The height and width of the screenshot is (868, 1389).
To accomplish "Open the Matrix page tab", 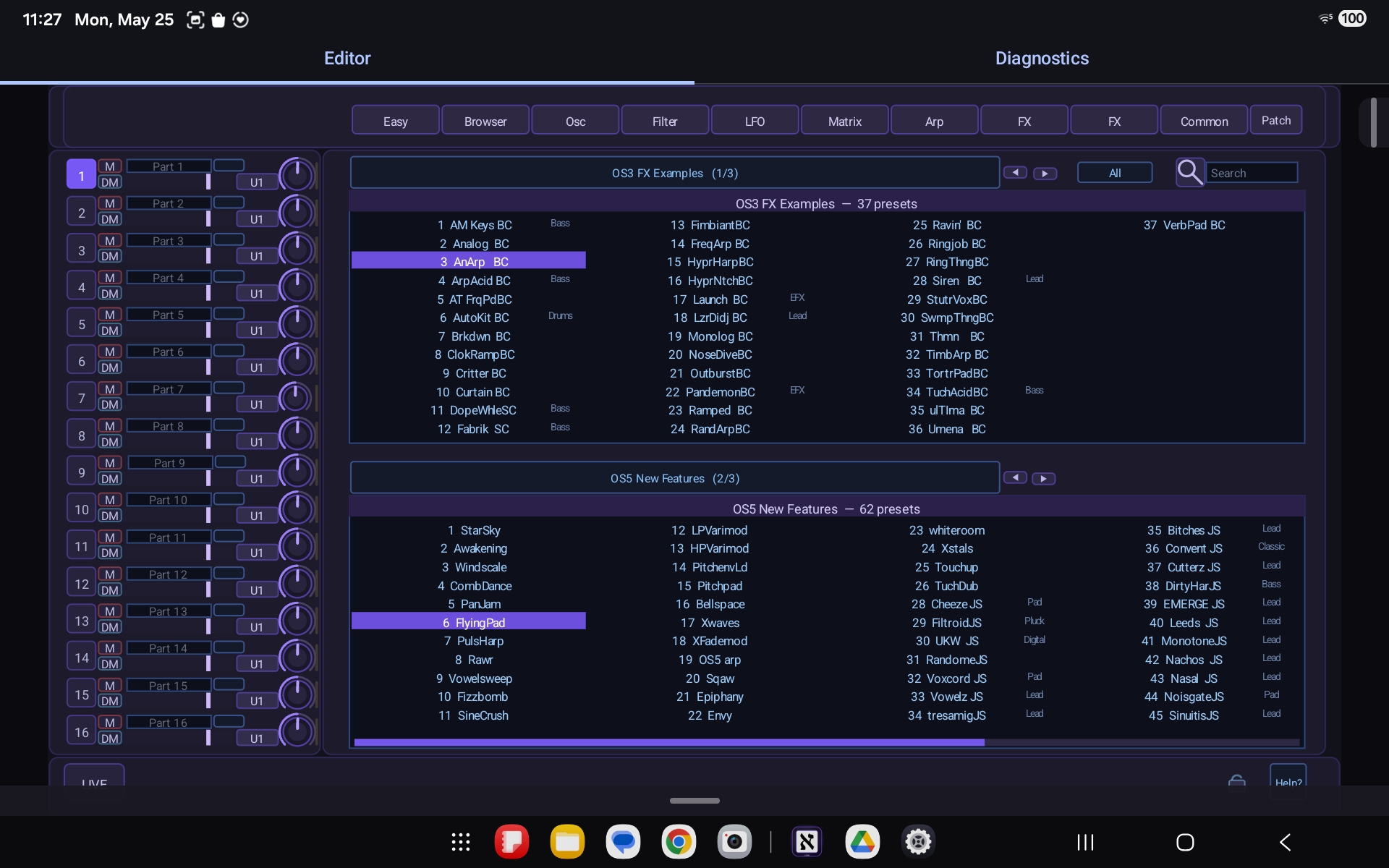I will point(845,121).
